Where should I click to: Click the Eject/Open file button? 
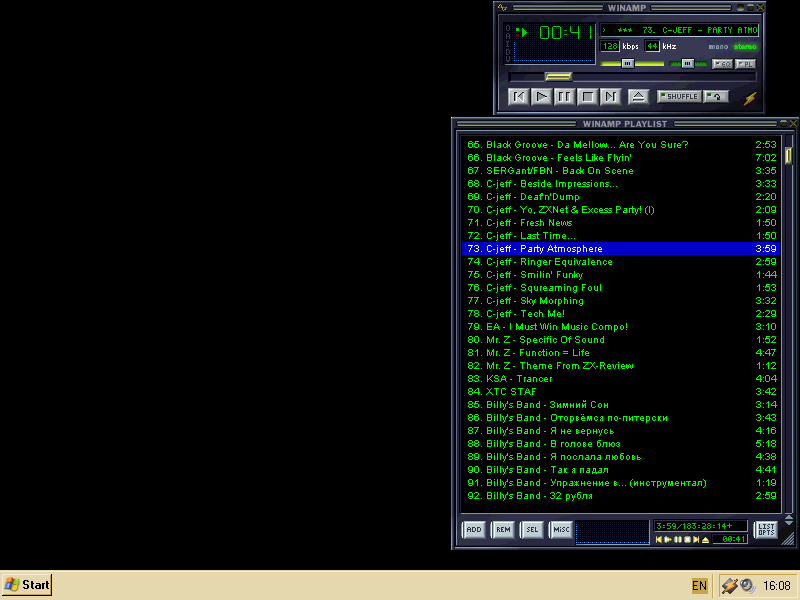[638, 97]
